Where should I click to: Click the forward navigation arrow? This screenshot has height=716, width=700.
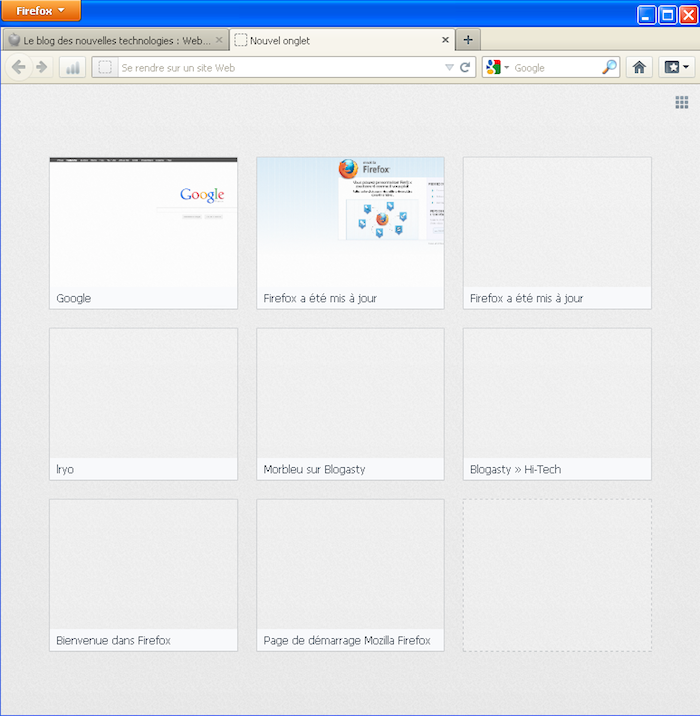tap(41, 67)
